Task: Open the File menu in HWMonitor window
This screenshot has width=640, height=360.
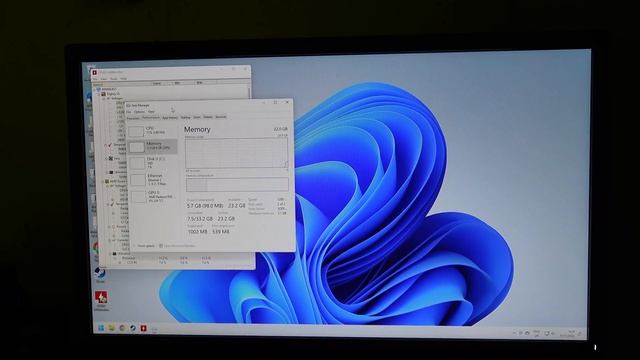Action: [95, 79]
